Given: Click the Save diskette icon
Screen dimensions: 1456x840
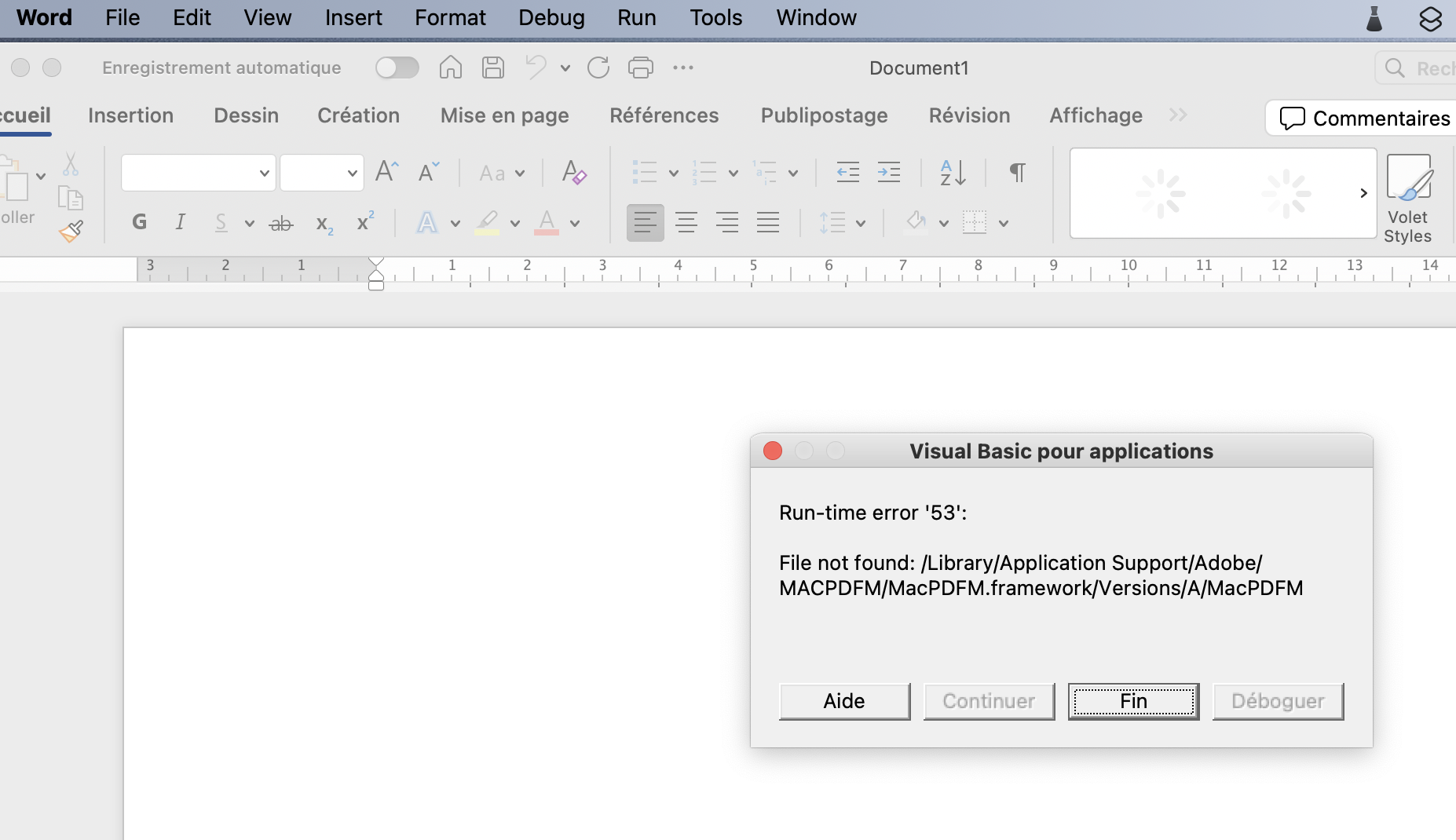Looking at the screenshot, I should tap(493, 68).
